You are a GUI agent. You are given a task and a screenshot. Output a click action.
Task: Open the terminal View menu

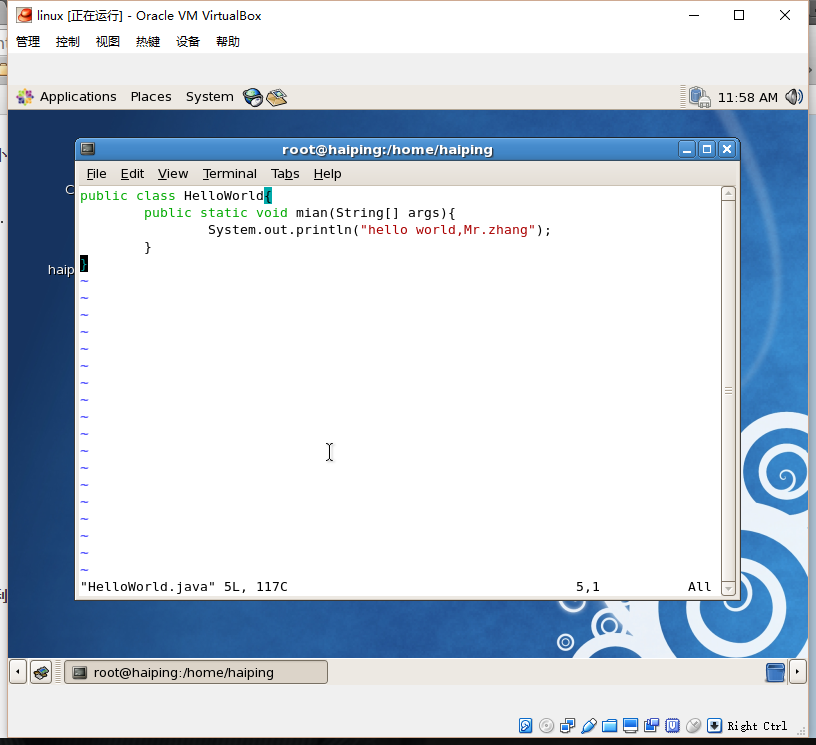(173, 174)
